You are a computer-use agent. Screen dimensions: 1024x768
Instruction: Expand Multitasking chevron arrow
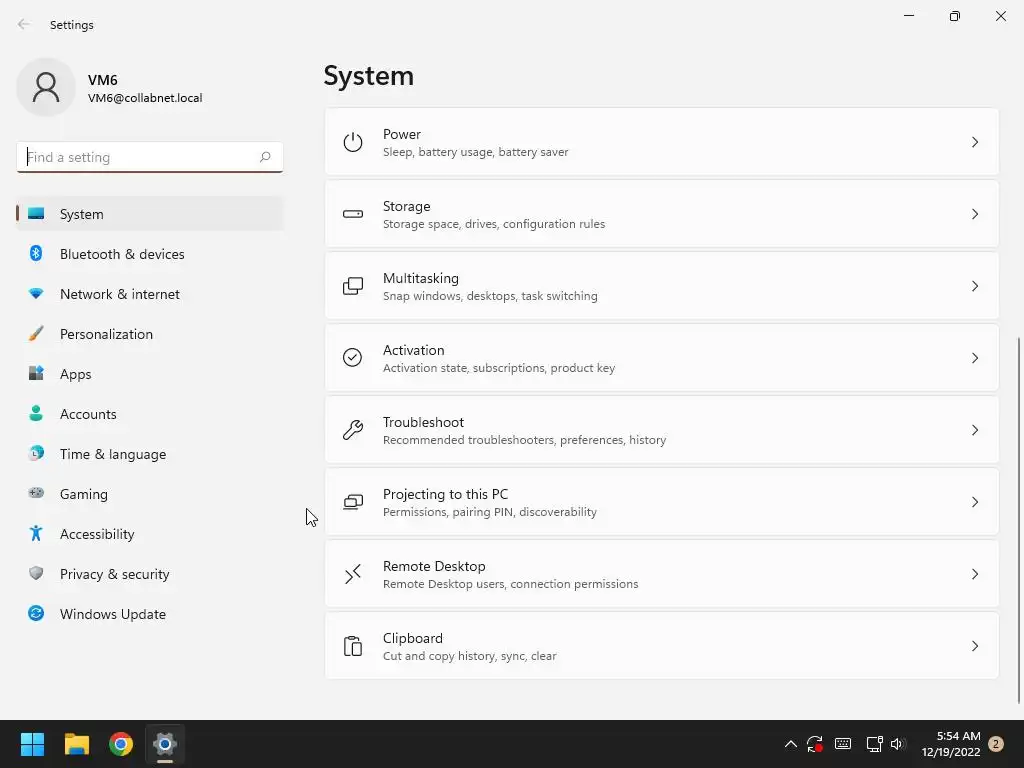coord(975,286)
